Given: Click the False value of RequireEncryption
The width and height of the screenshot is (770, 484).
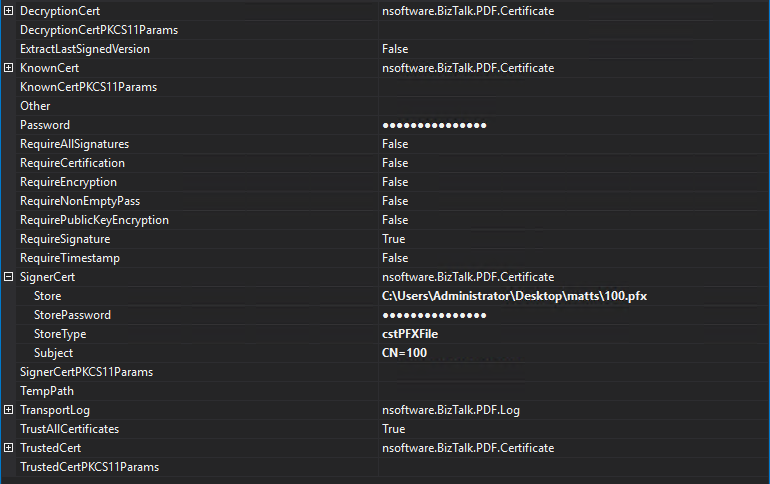Looking at the screenshot, I should click(x=395, y=182).
